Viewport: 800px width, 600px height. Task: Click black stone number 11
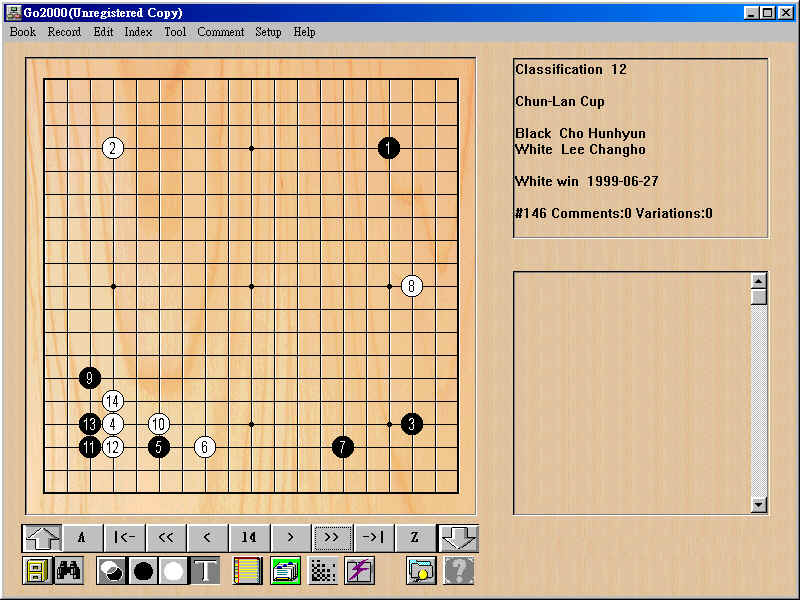[x=90, y=447]
